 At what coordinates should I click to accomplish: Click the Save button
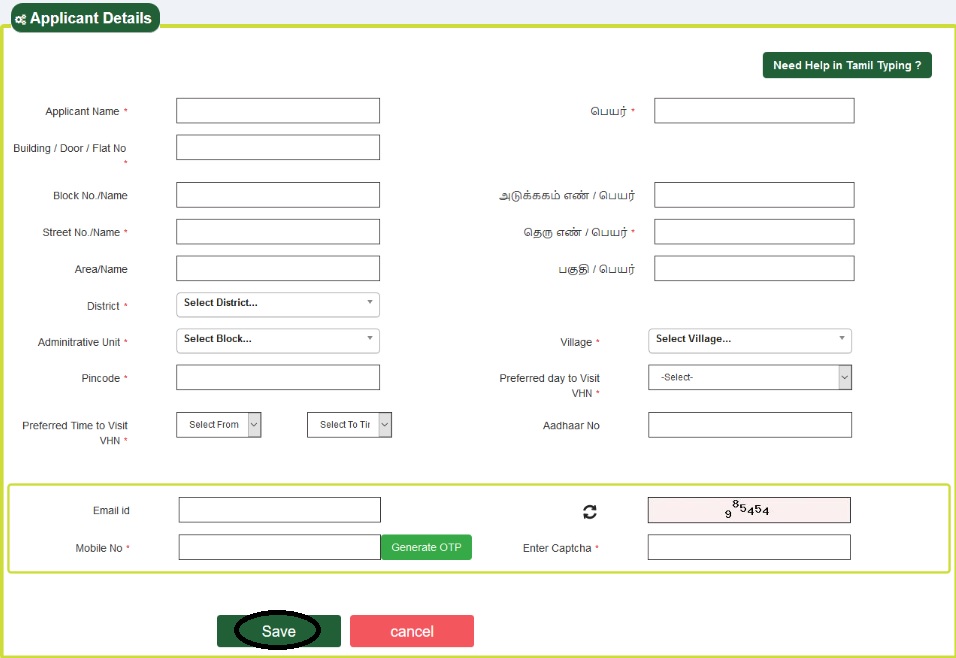coord(279,631)
